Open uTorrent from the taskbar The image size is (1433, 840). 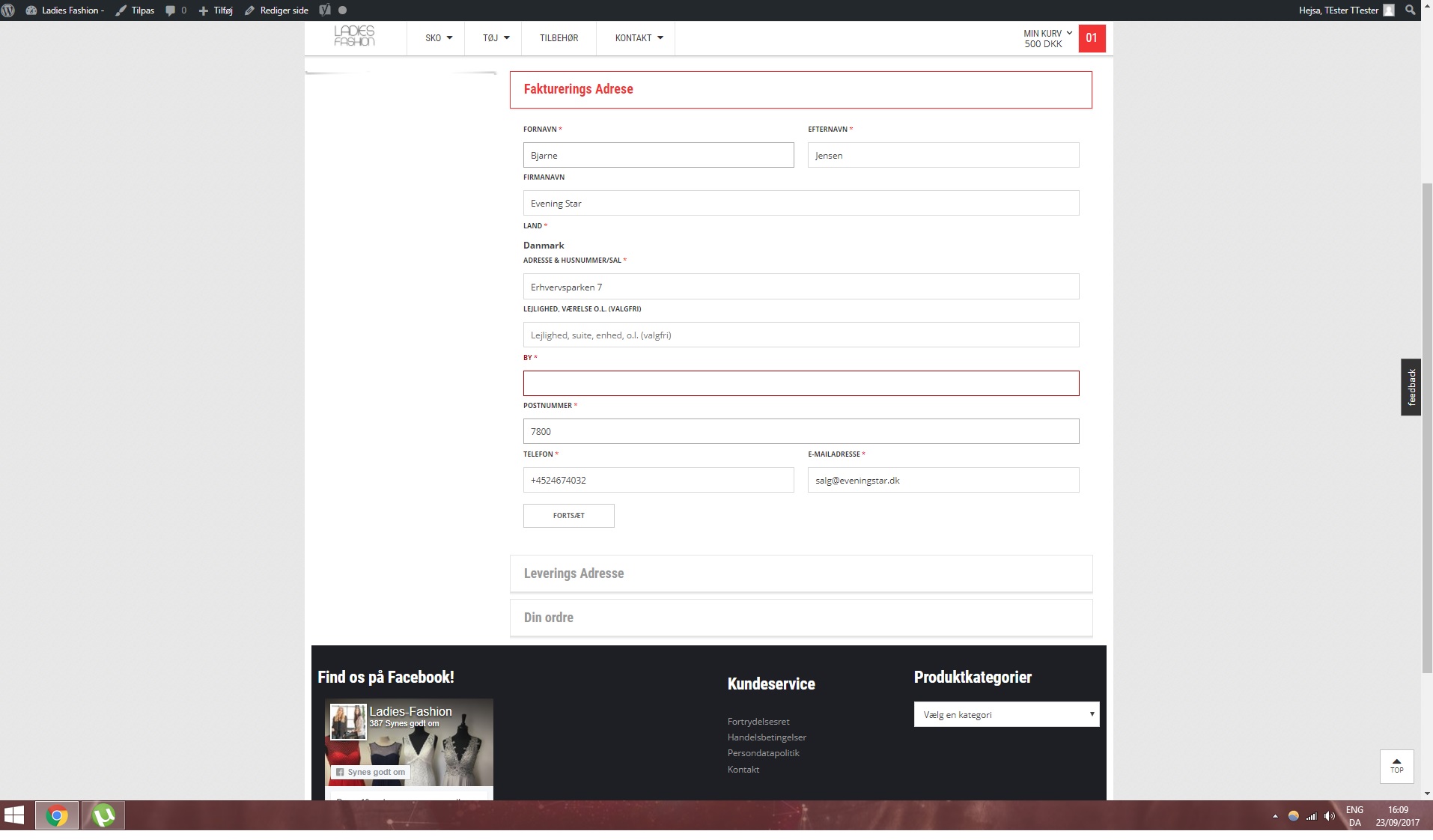(103, 815)
